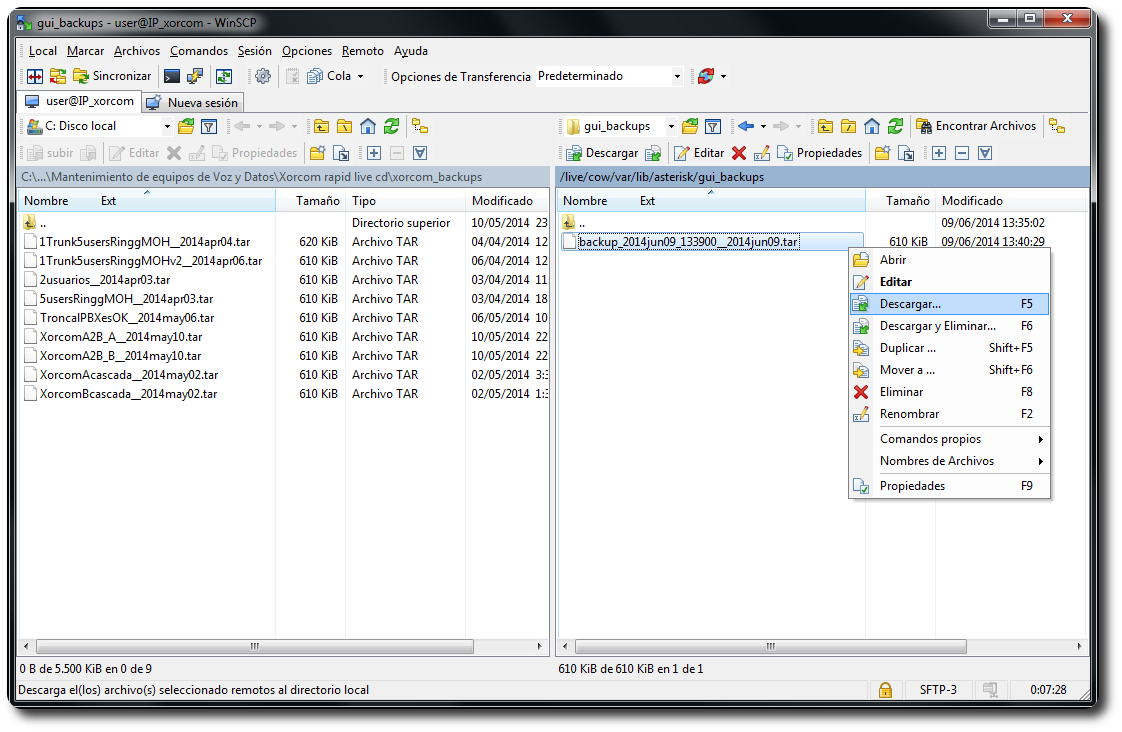
Task: Choose Renombrar in context menu
Action: (x=949, y=414)
